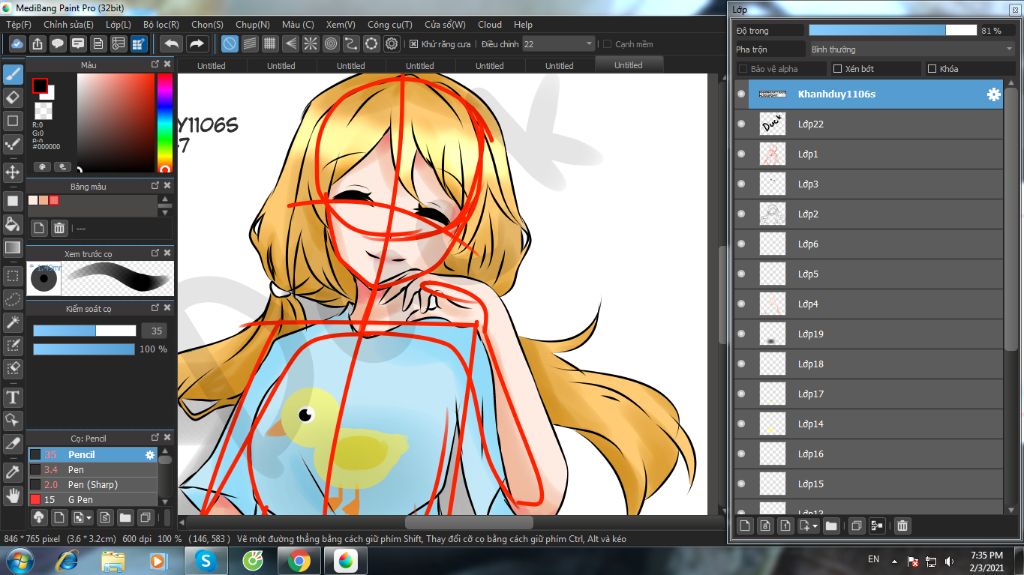This screenshot has width=1024, height=575.
Task: Enable the crisscross grid snap guide
Action: pos(270,44)
